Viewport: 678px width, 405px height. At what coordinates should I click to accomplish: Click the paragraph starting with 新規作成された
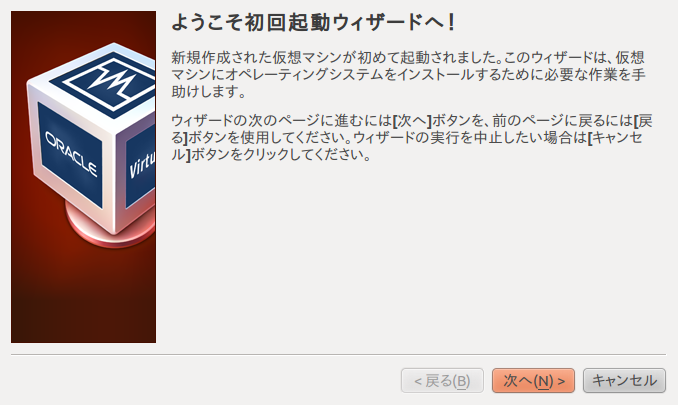click(408, 74)
